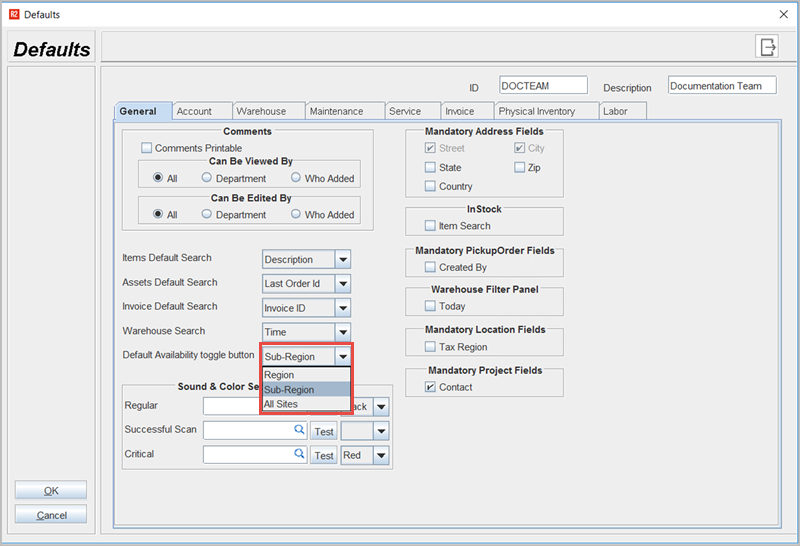The width and height of the screenshot is (800, 546).
Task: Check the State mandatory address field
Action: click(x=430, y=168)
